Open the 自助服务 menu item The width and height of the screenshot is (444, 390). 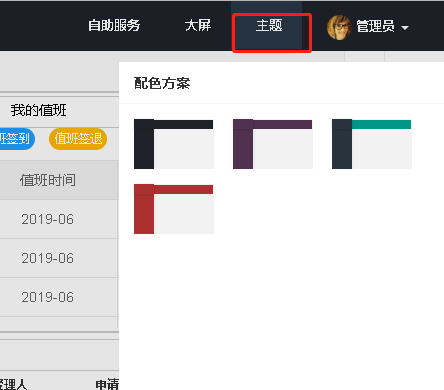[x=114, y=25]
